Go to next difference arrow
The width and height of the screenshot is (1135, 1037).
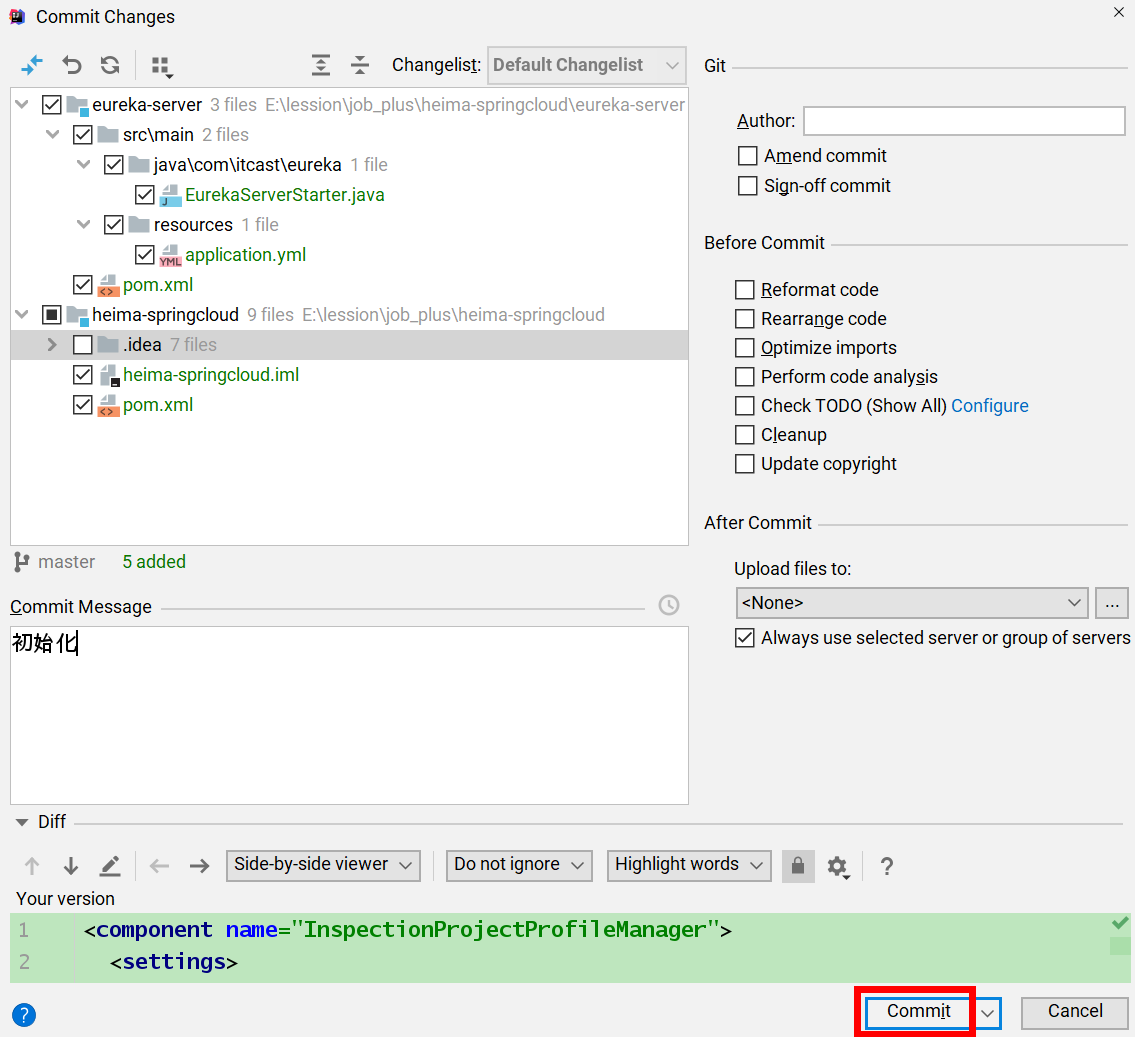point(71,865)
